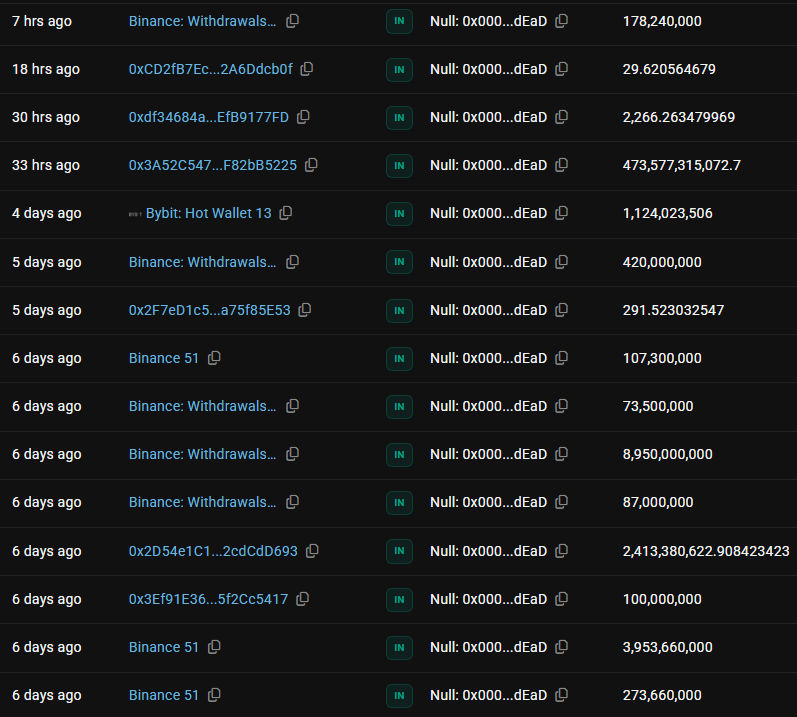Open address 0x3A52C547...F82bB5225
This screenshot has width=797, height=717.
point(212,165)
